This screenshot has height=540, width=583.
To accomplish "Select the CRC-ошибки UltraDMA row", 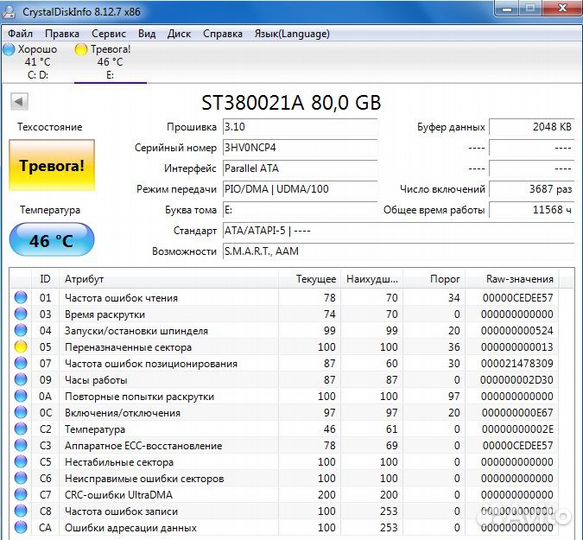I will click(284, 495).
